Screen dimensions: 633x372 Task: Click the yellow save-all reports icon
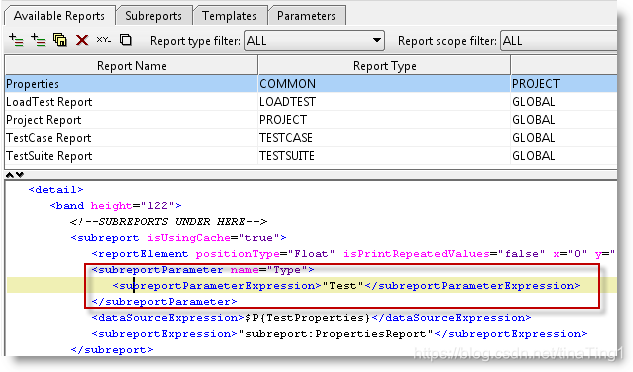[60, 40]
